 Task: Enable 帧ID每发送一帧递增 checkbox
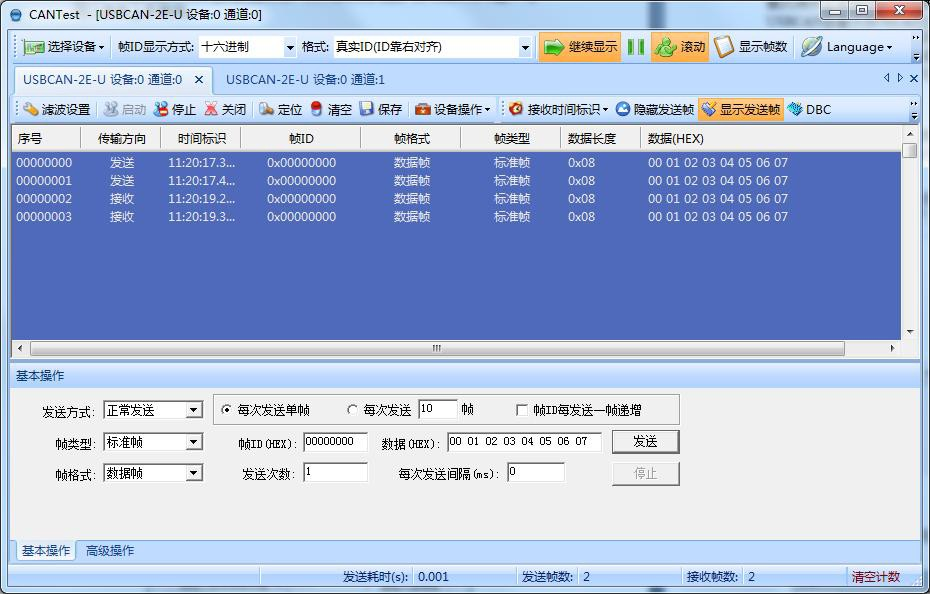coord(522,410)
